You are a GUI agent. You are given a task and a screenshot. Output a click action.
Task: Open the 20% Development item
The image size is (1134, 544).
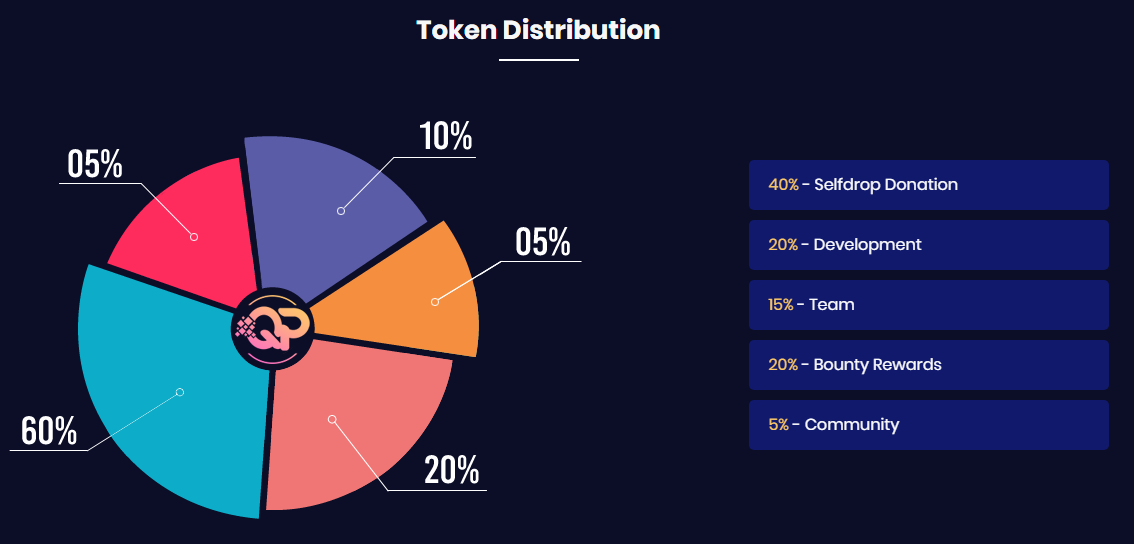(x=929, y=245)
